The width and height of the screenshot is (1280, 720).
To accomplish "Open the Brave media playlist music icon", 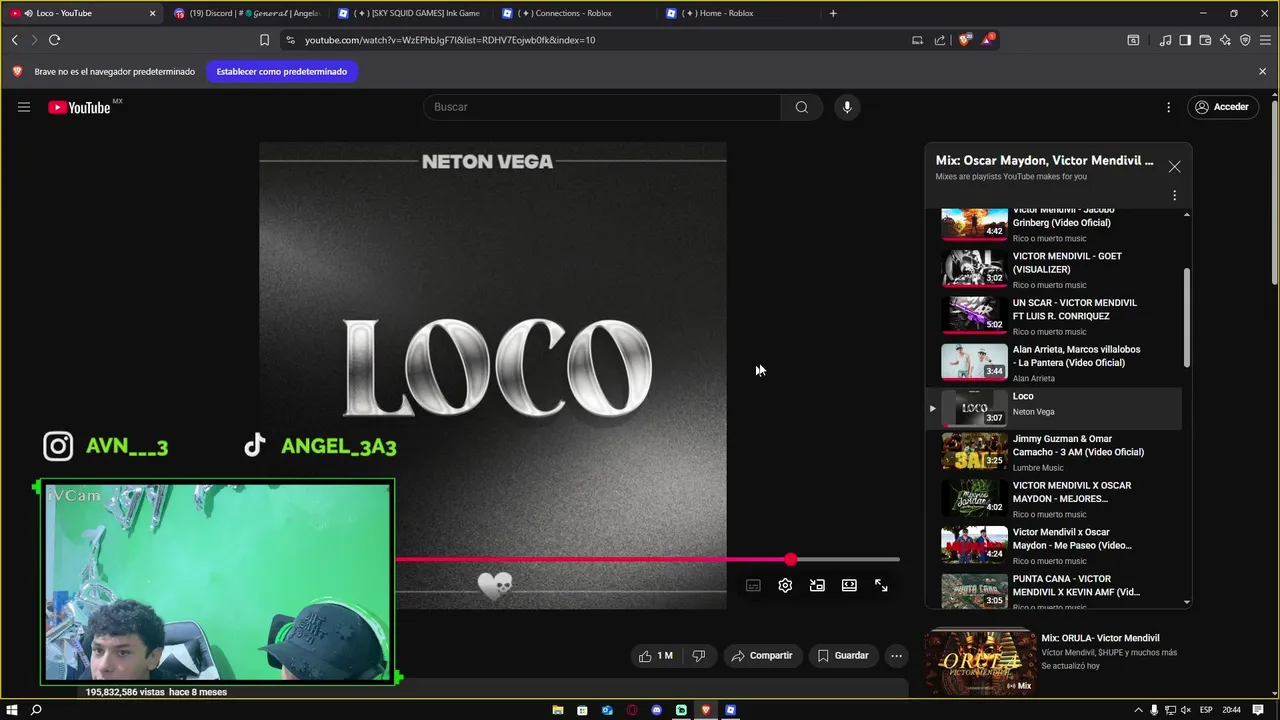I will click(1165, 40).
